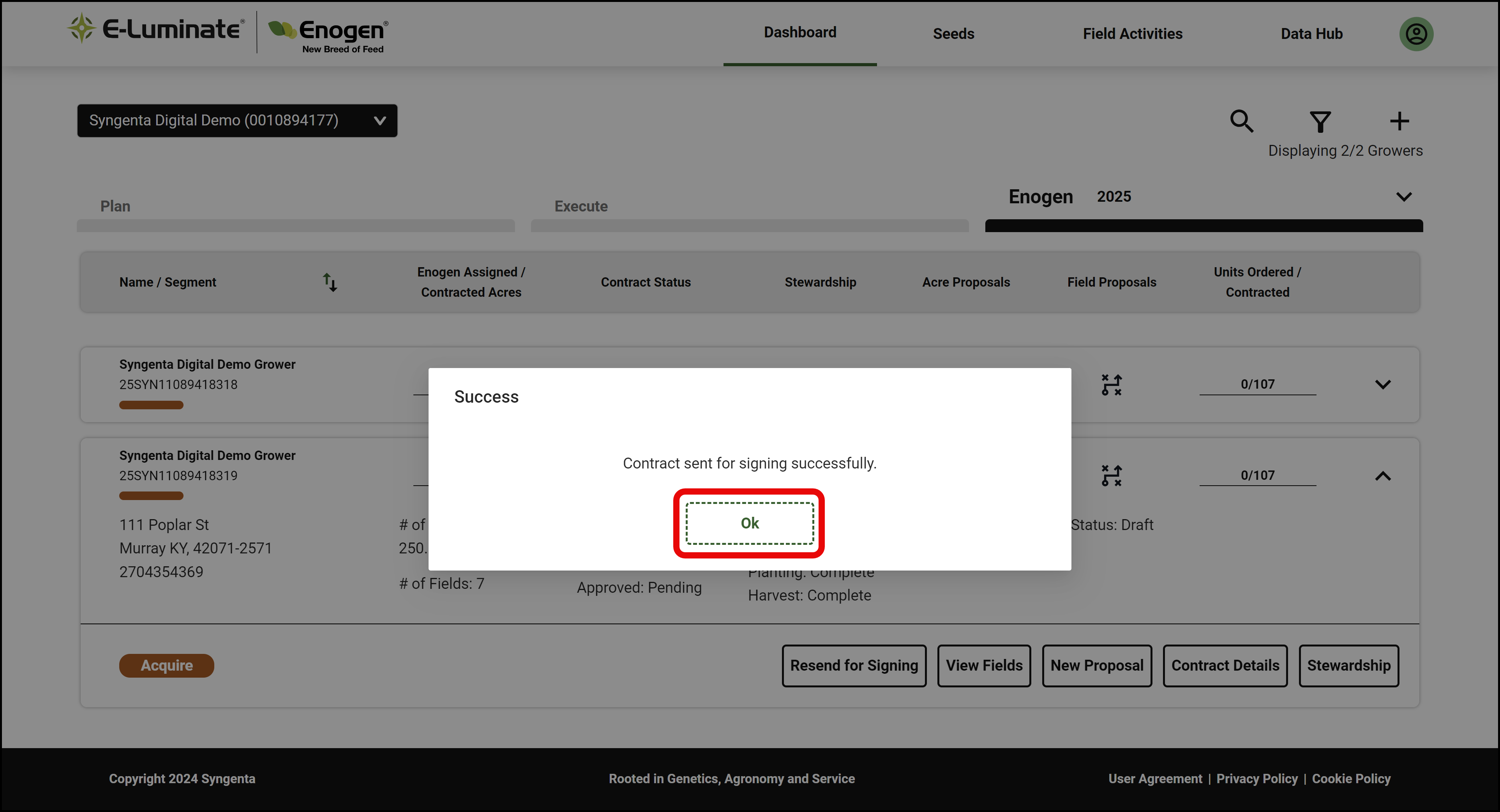Image resolution: width=1500 pixels, height=812 pixels.
Task: Open the growers filter funnel icon
Action: pos(1320,121)
